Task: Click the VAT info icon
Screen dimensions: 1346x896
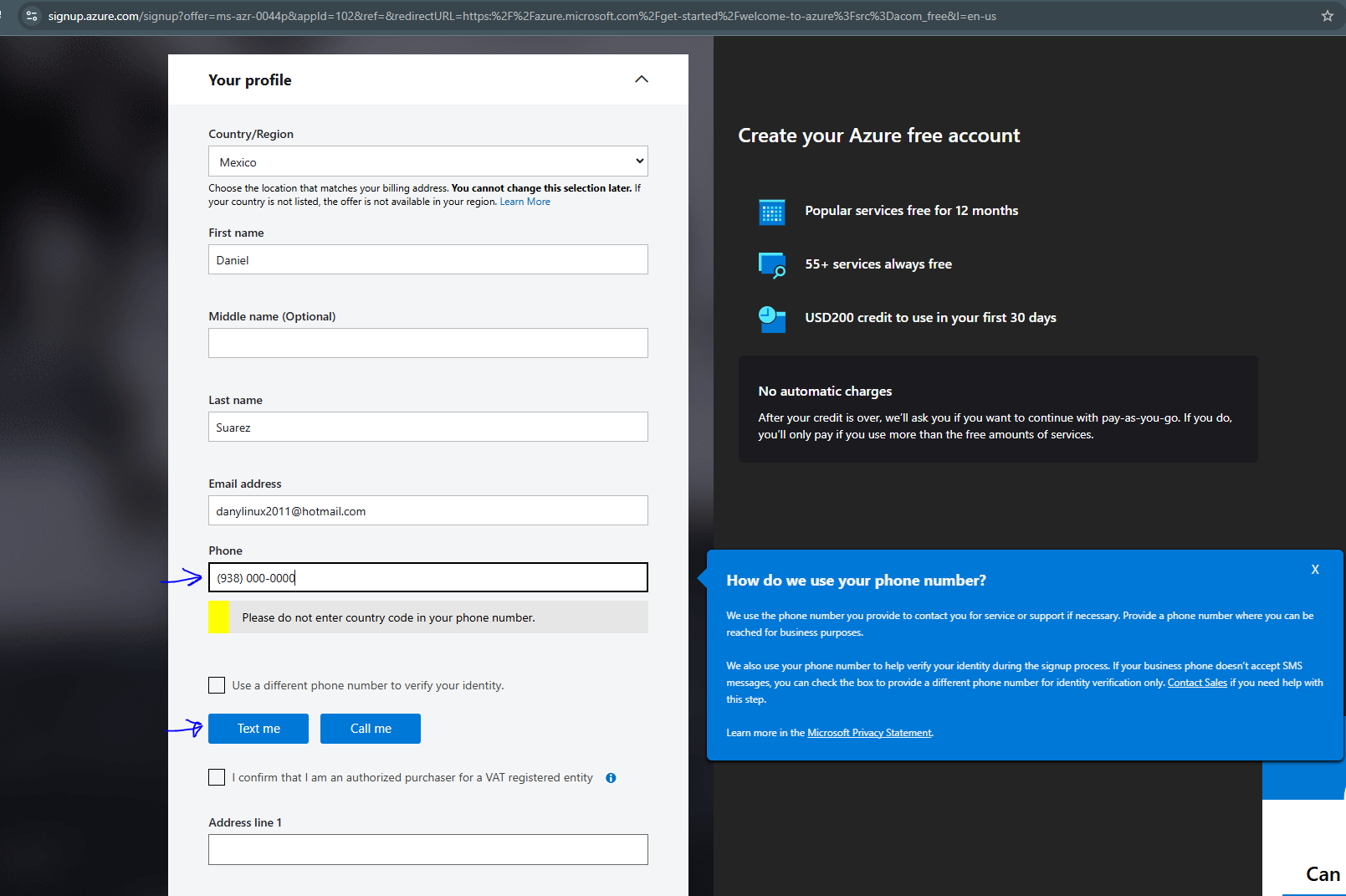Action: [x=611, y=778]
